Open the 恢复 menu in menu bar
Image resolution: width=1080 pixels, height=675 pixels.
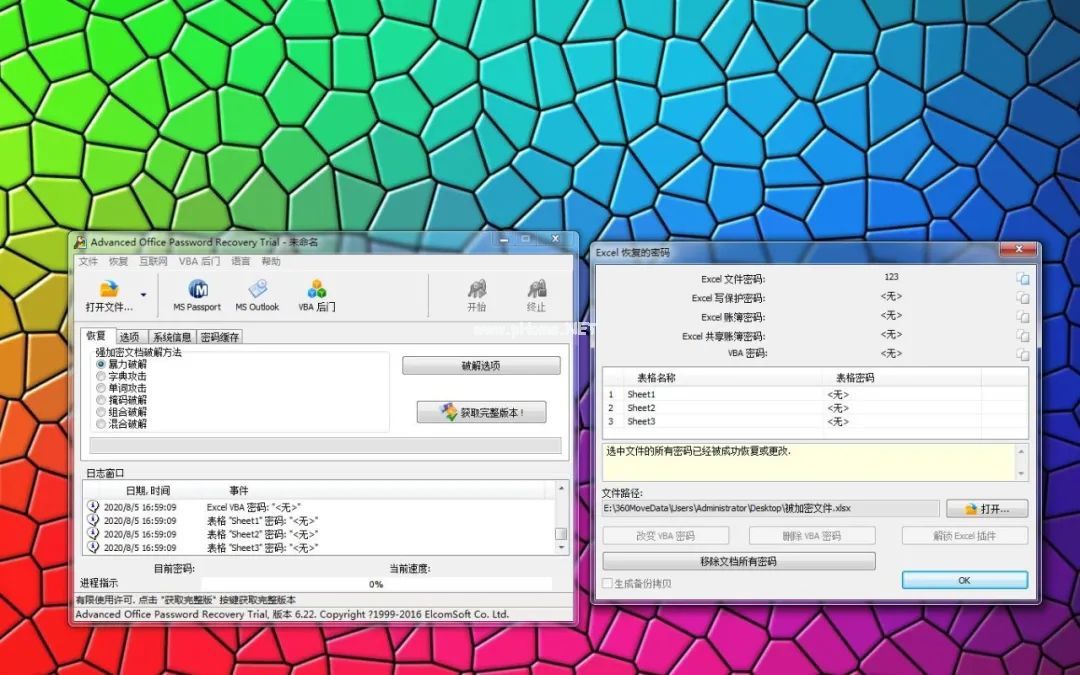click(x=118, y=261)
